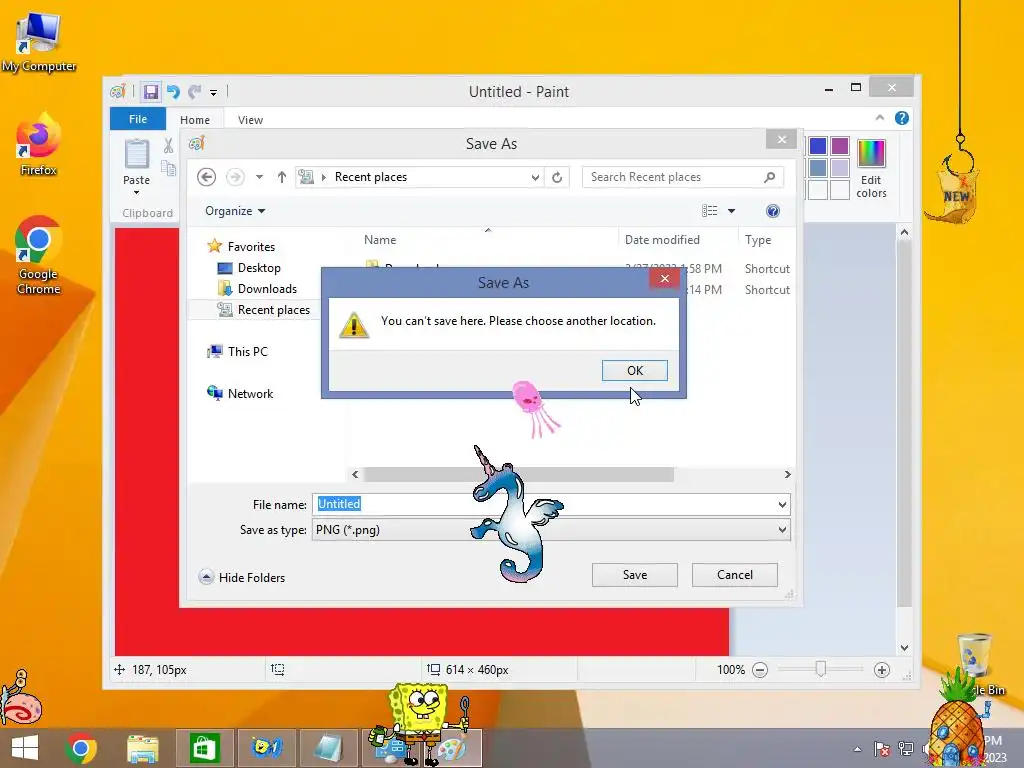Viewport: 1024px width, 768px height.
Task: Click the horizontal scrollbar right arrow
Action: (788, 475)
